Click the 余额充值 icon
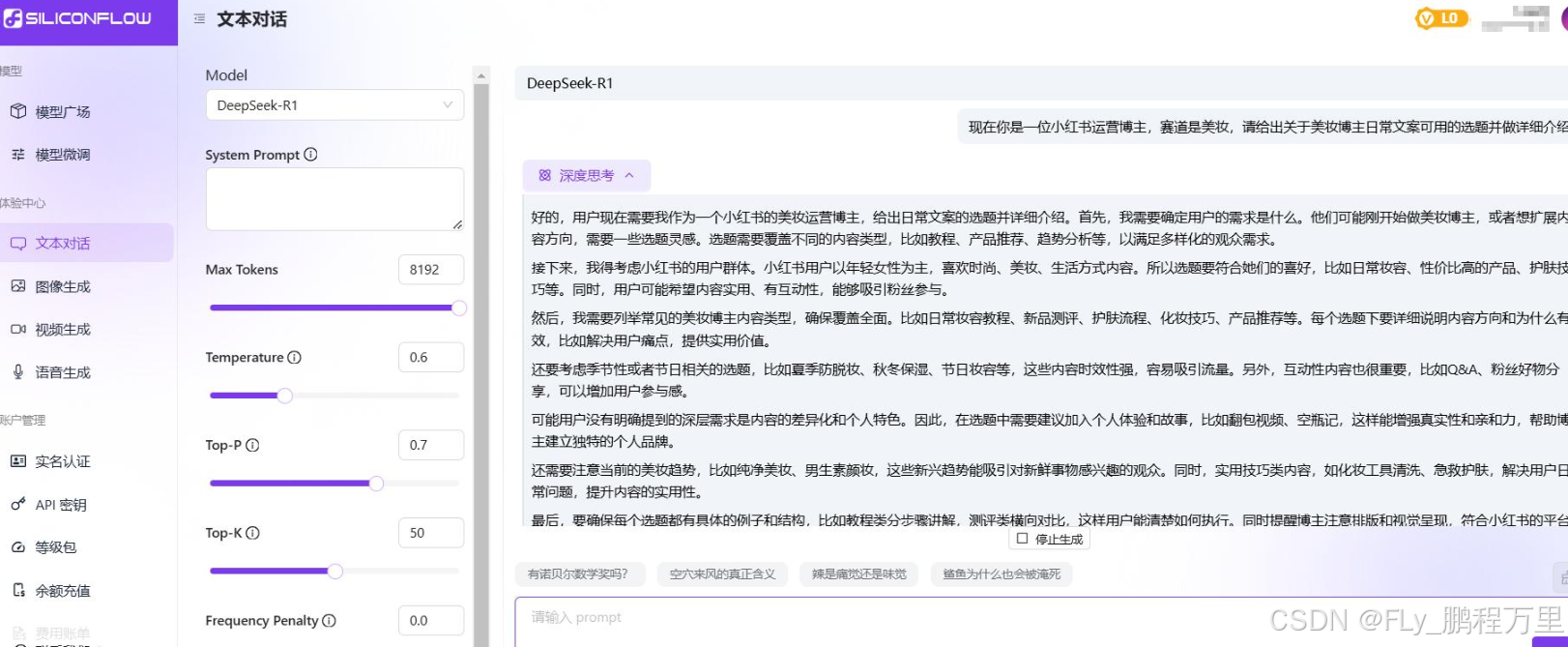This screenshot has width=1568, height=647. coord(18,590)
